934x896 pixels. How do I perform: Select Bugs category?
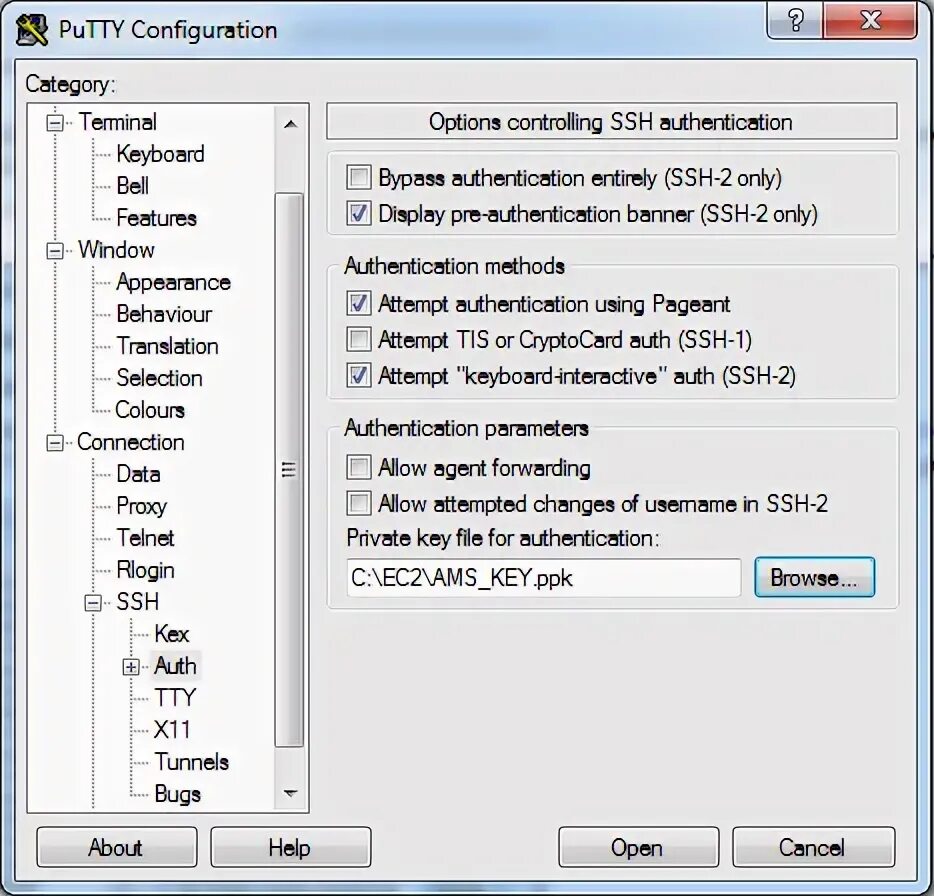178,794
